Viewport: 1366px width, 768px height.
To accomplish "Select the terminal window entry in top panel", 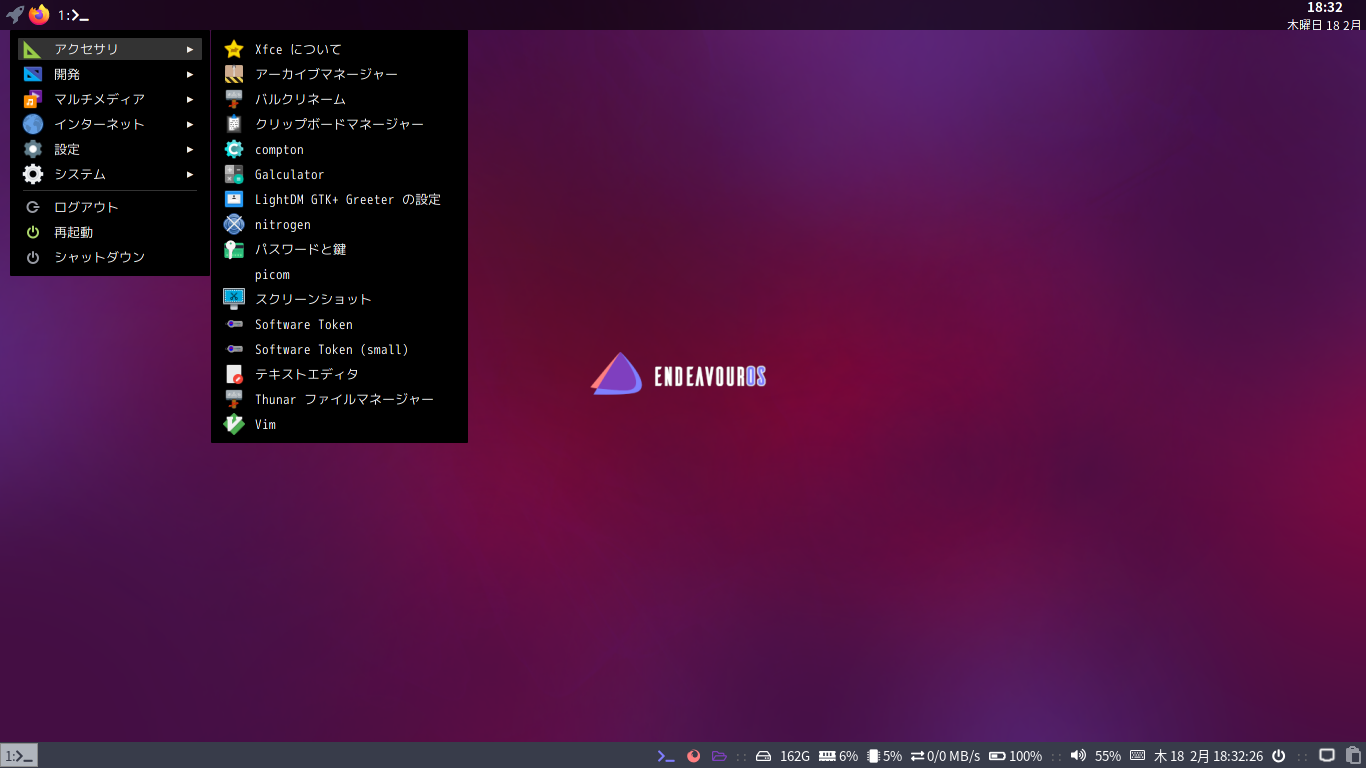I will pos(73,15).
